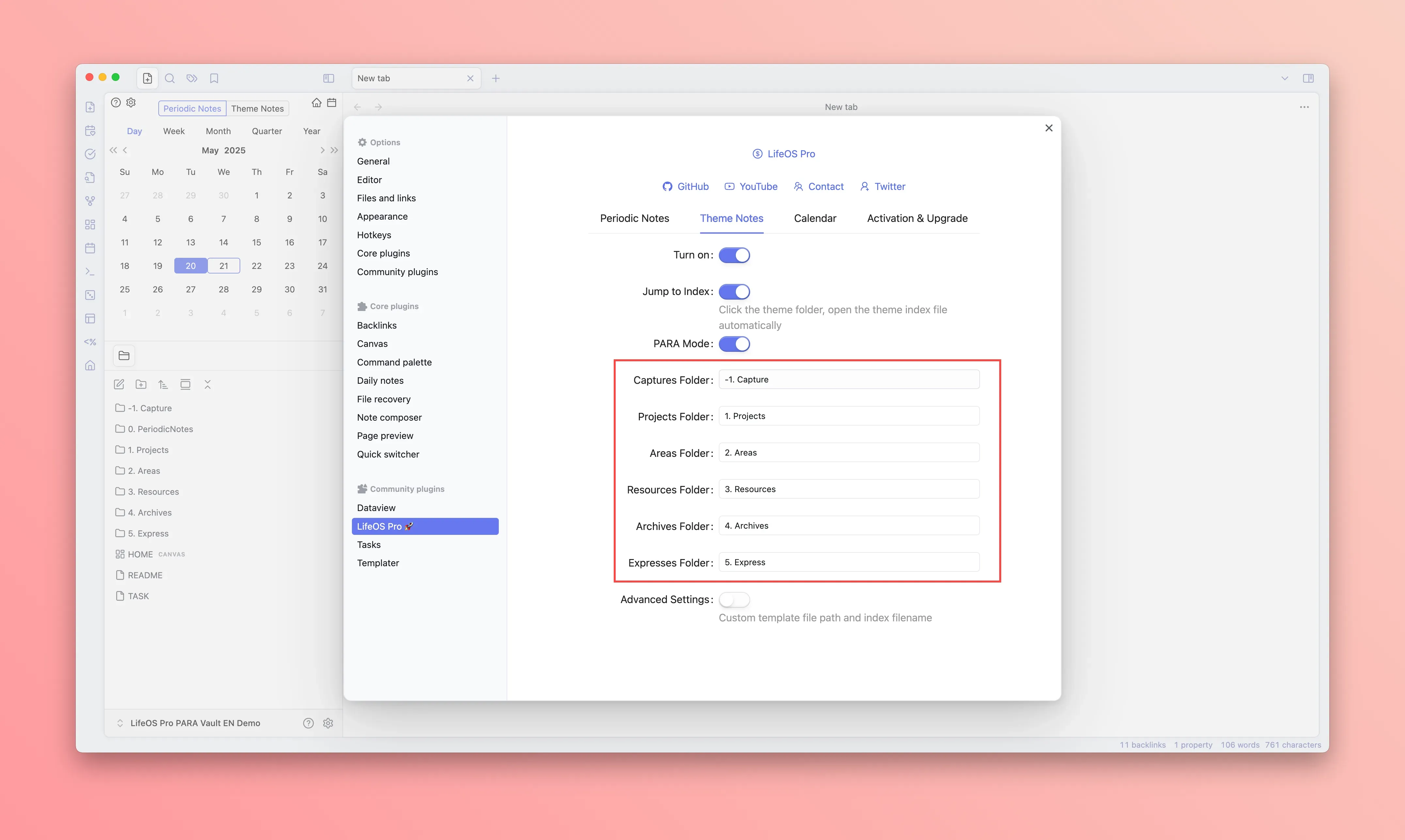Viewport: 1405px width, 840px height.
Task: Toggle the Turn on switch
Action: tap(734, 255)
